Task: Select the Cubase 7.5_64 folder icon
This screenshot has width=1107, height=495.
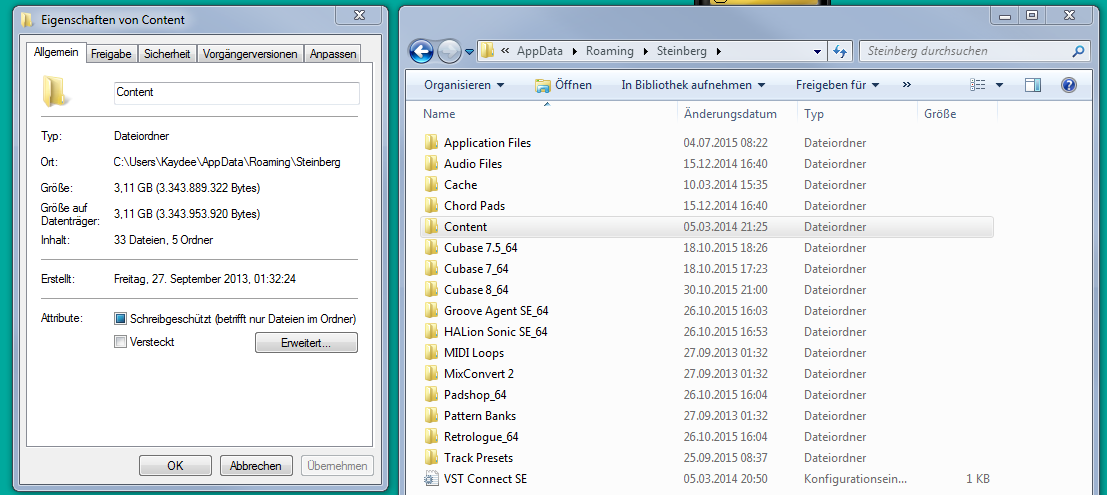Action: [431, 248]
